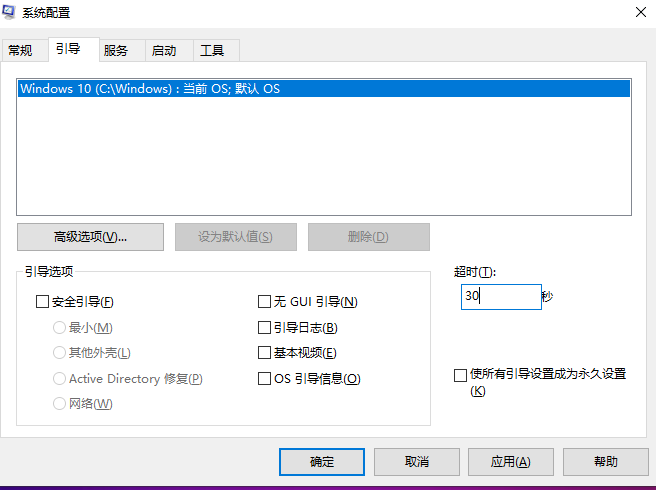Image resolution: width=656 pixels, height=490 pixels.
Task: Check 使所有引导设置成为永久设置(K)
Action: pyautogui.click(x=460, y=375)
